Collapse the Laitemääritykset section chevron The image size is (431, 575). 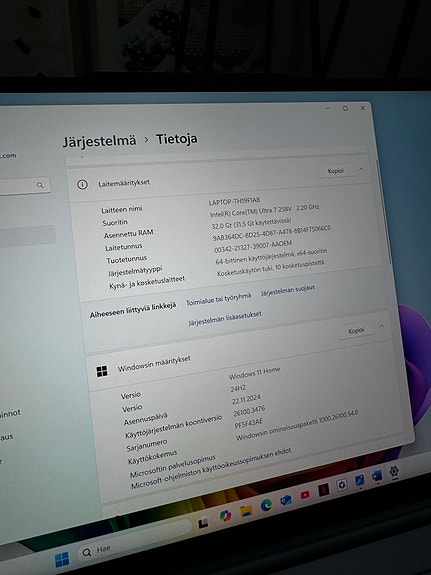pos(361,169)
